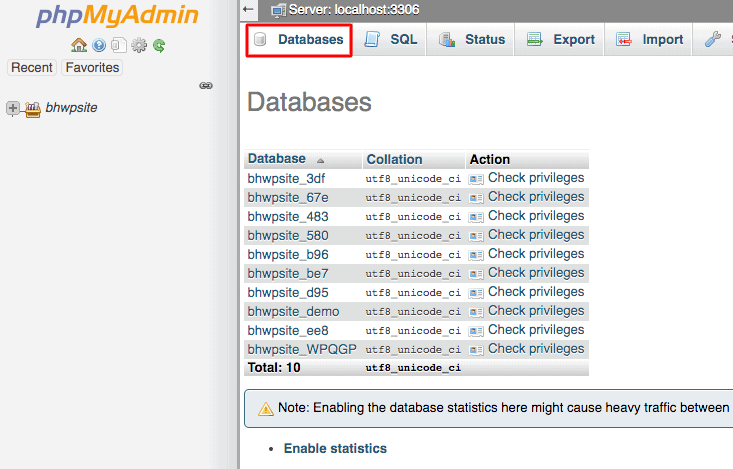
Task: Reload navigation with the green refresh icon
Action: [159, 45]
